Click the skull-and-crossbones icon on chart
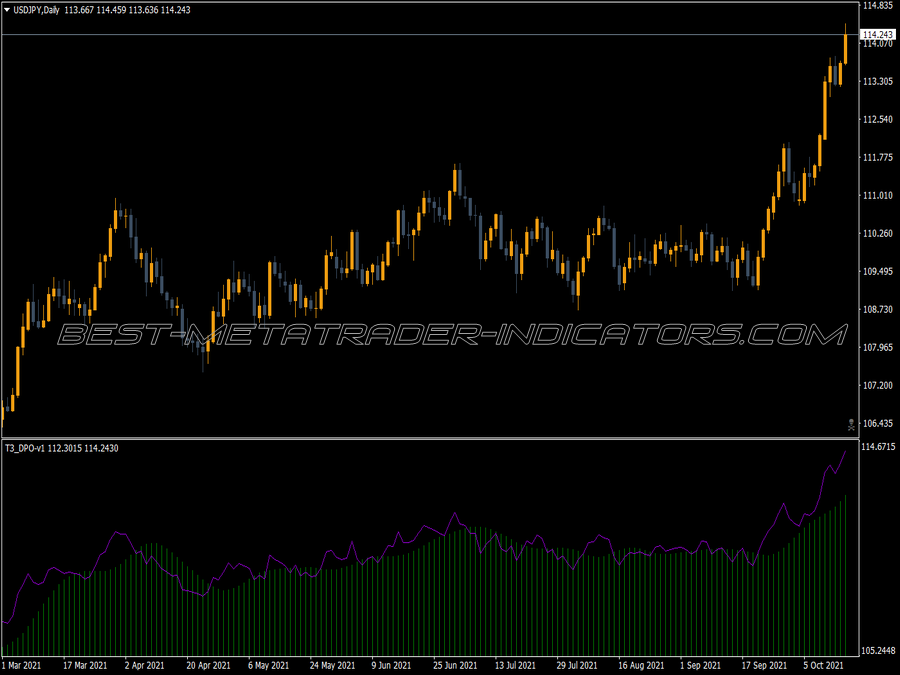 (851, 425)
